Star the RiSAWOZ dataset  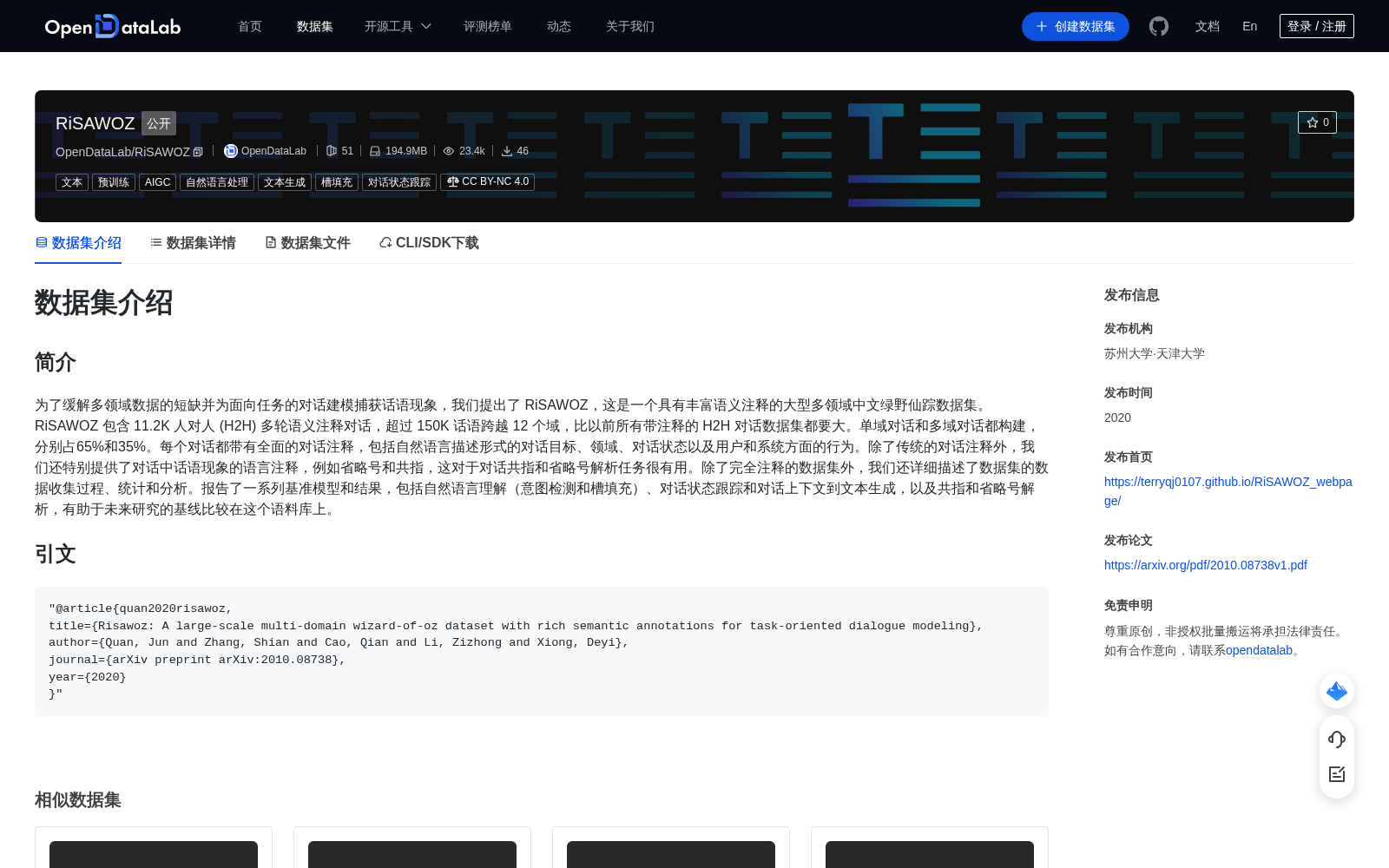click(x=1317, y=122)
